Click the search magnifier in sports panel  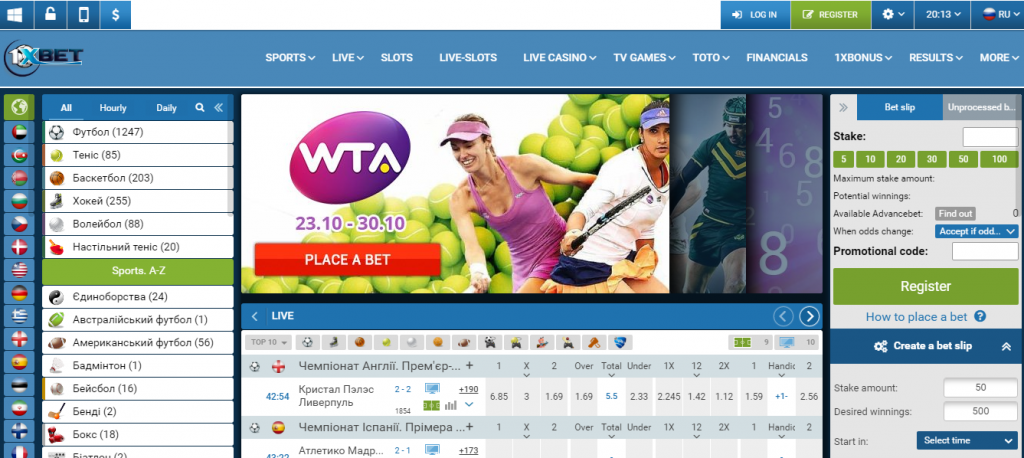coord(200,108)
